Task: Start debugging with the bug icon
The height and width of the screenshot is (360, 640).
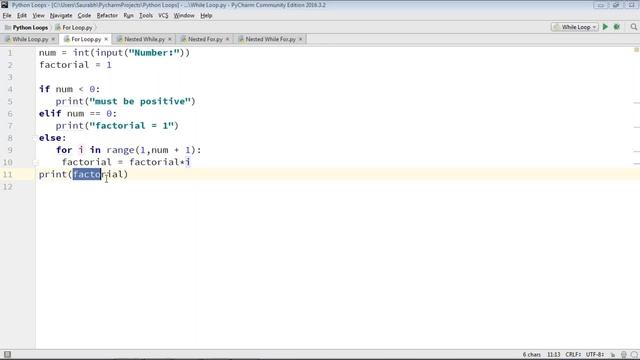Action: click(617, 27)
